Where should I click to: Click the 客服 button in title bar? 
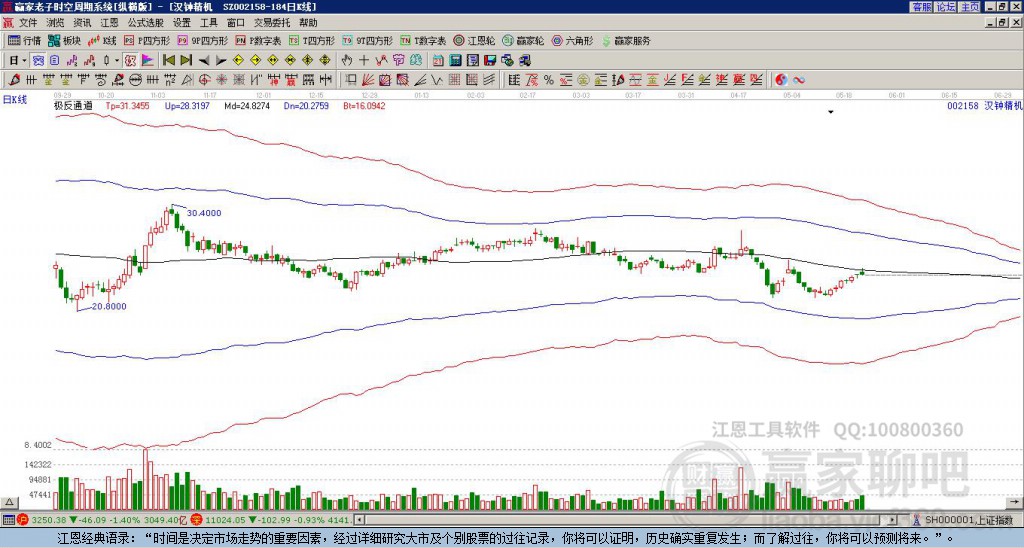pyautogui.click(x=921, y=7)
